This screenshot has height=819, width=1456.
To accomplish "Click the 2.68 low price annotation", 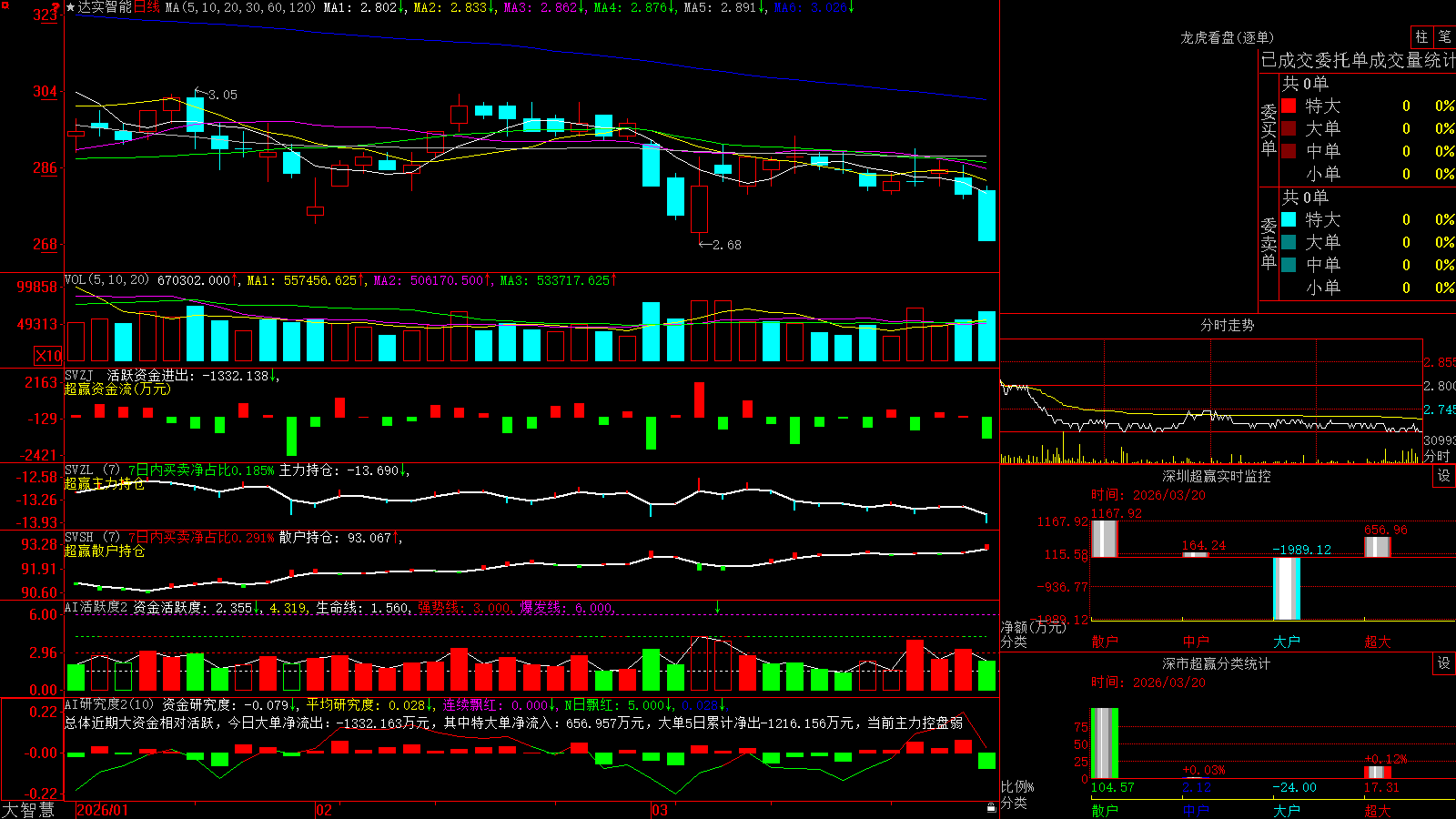I will 727,245.
